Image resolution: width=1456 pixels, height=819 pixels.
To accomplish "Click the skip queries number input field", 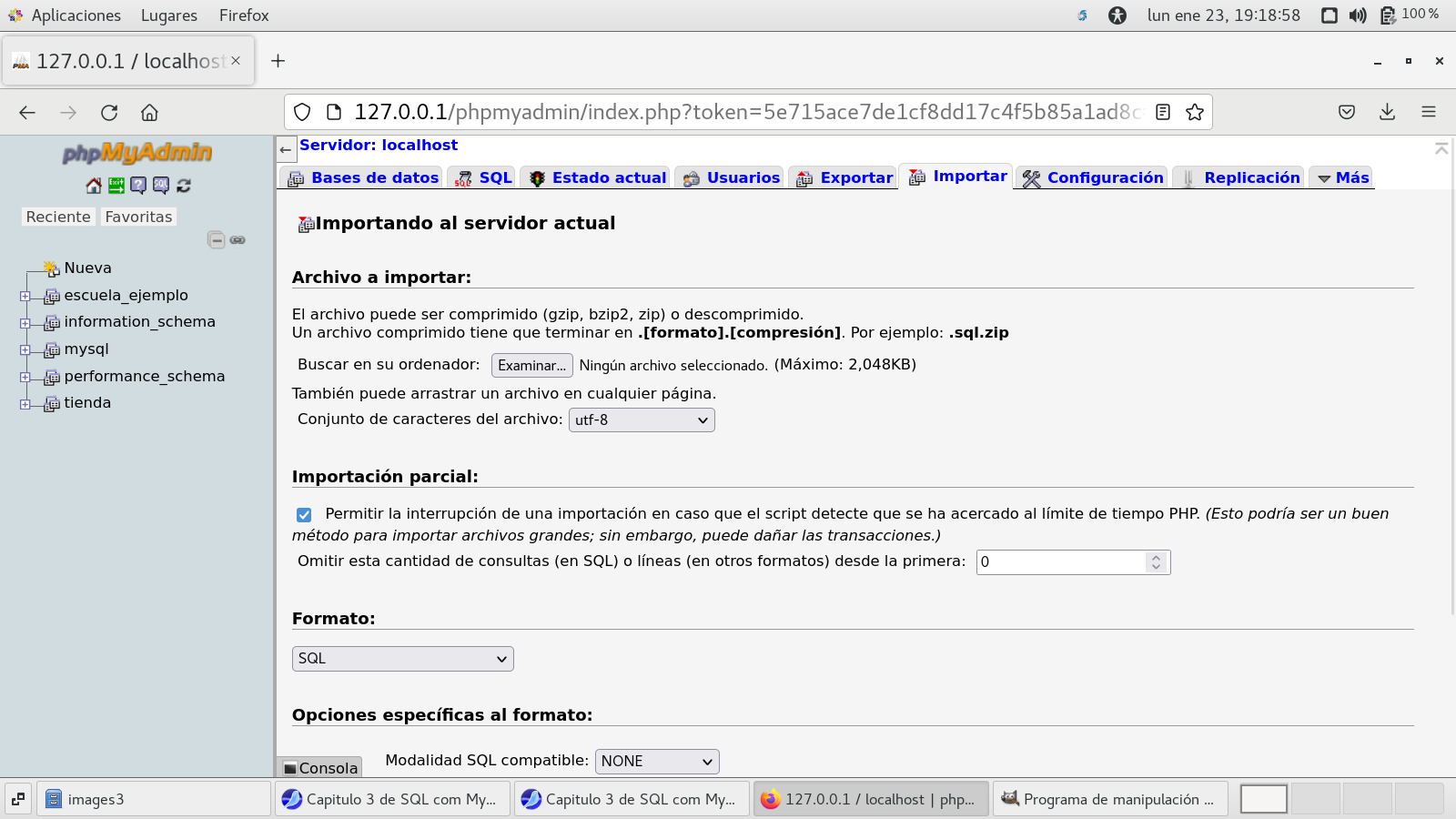I will pos(1060,562).
